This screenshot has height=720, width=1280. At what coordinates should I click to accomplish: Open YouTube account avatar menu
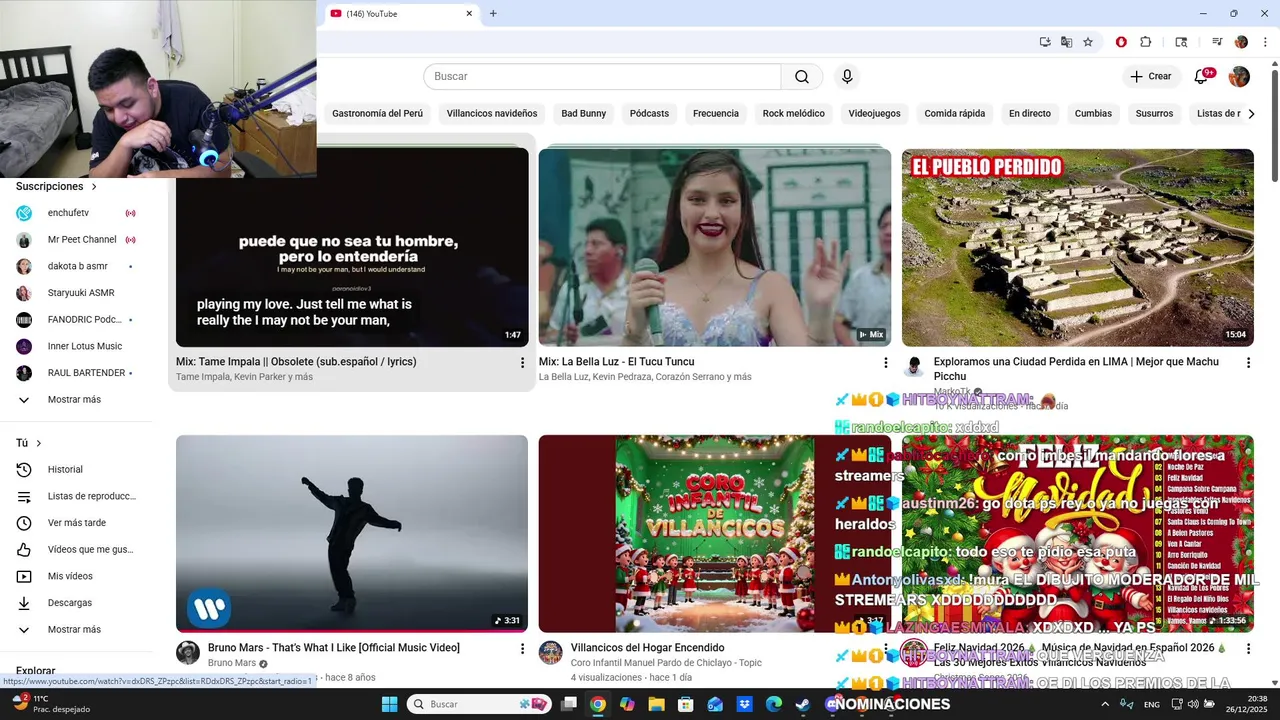click(x=1239, y=77)
